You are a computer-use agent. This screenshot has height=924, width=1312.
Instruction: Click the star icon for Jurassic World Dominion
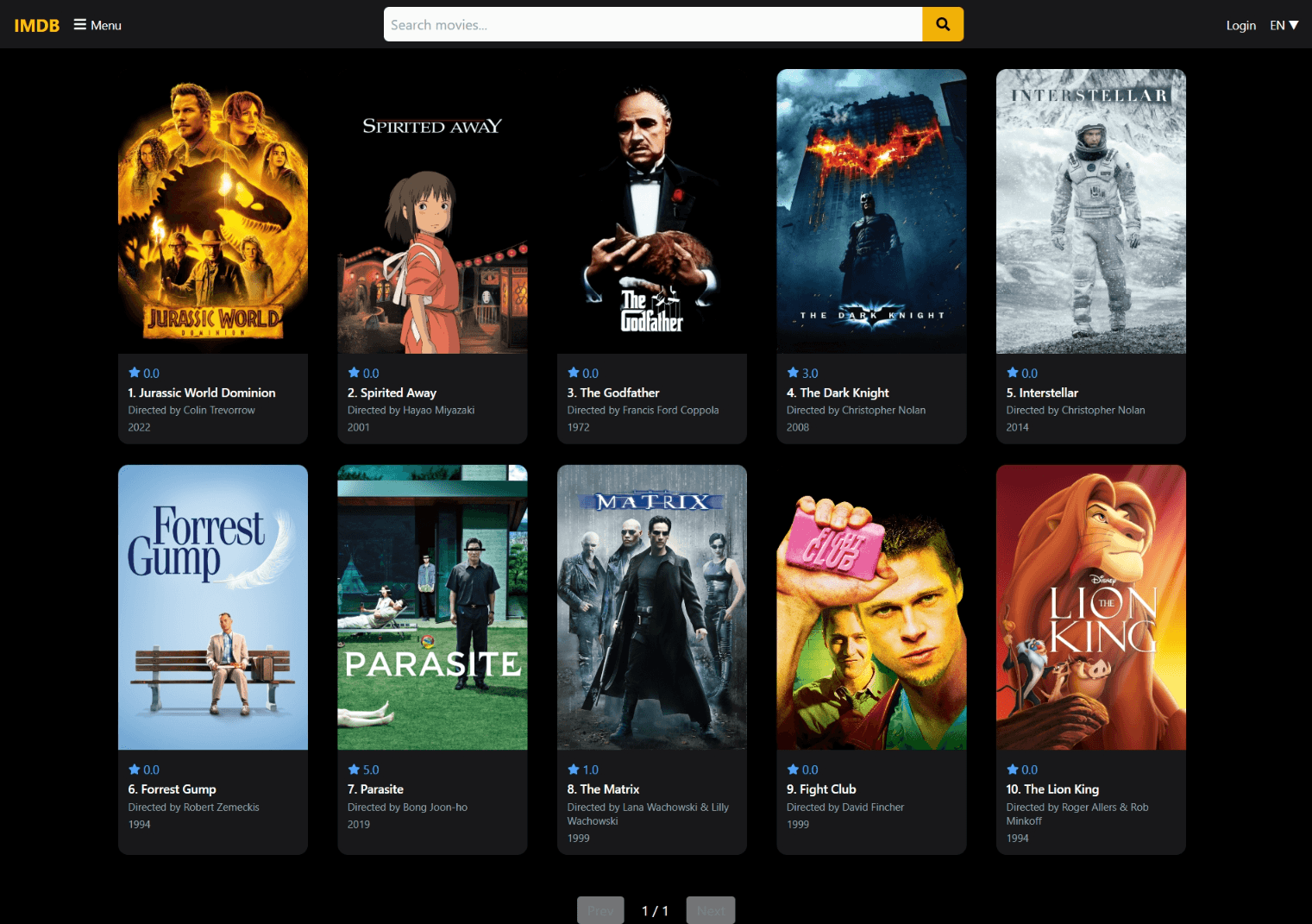point(135,373)
